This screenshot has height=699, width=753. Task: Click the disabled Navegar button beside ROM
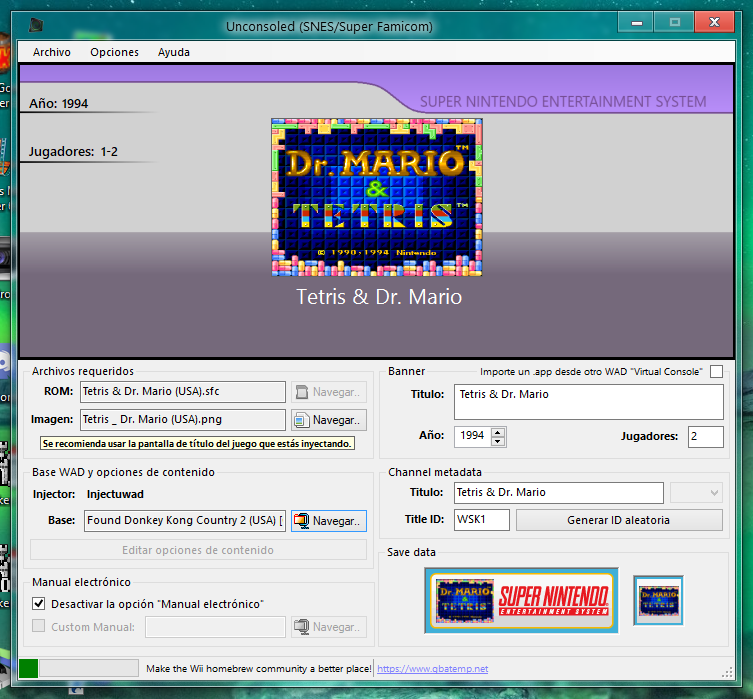coord(329,392)
